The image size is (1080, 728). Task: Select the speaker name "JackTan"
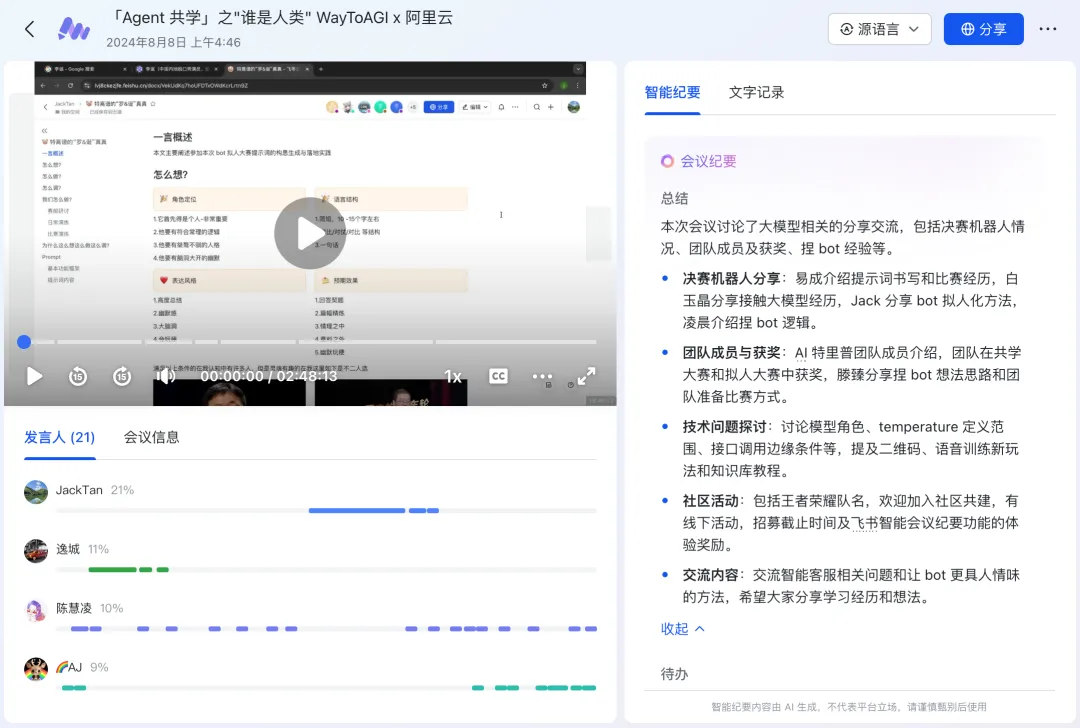(x=79, y=490)
